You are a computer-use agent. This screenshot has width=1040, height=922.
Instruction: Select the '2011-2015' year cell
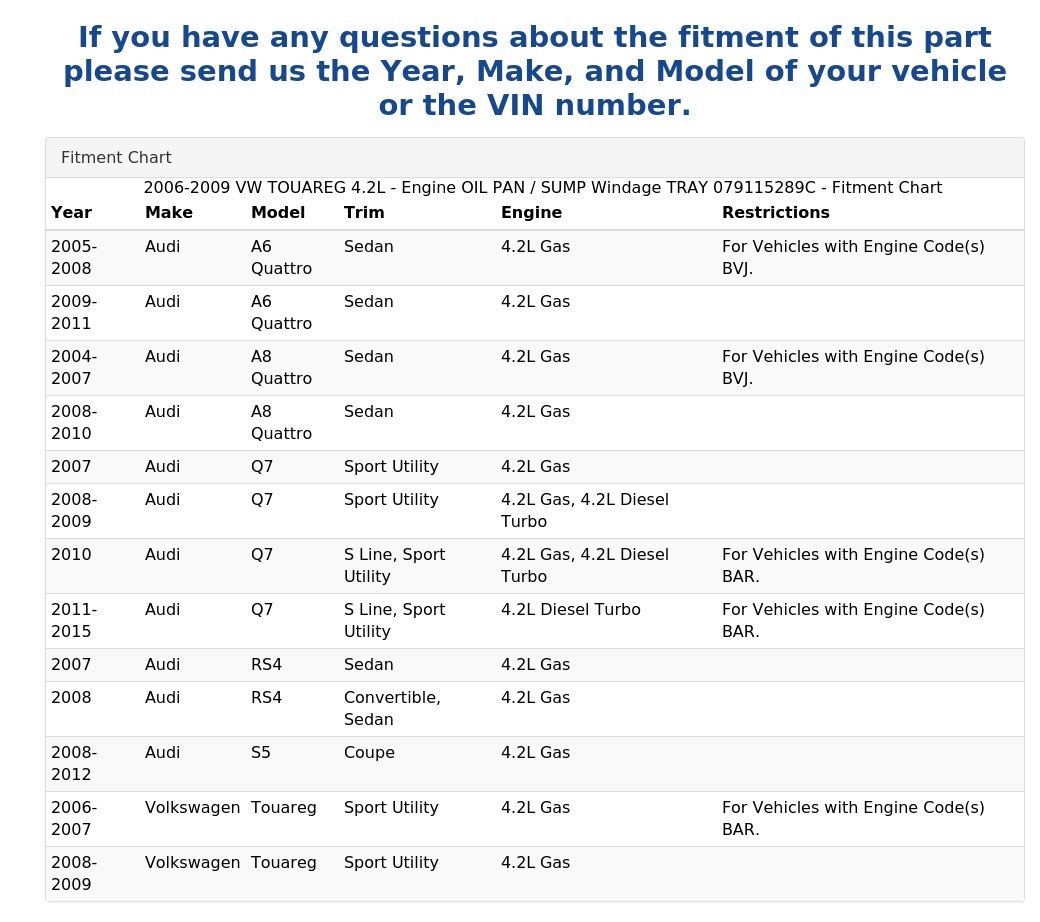coord(74,620)
